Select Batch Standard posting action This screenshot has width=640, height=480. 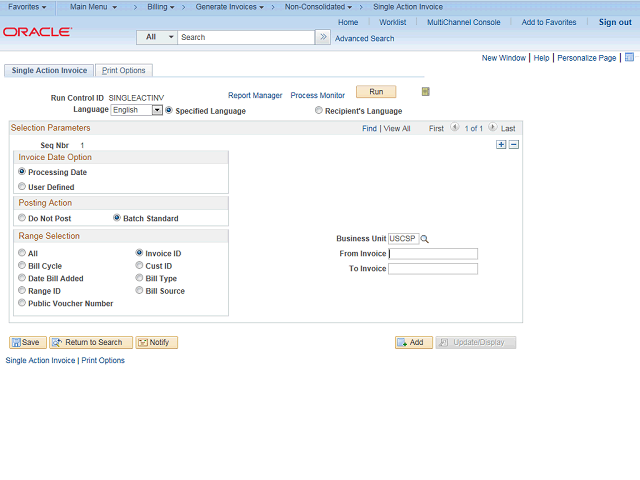(117, 218)
